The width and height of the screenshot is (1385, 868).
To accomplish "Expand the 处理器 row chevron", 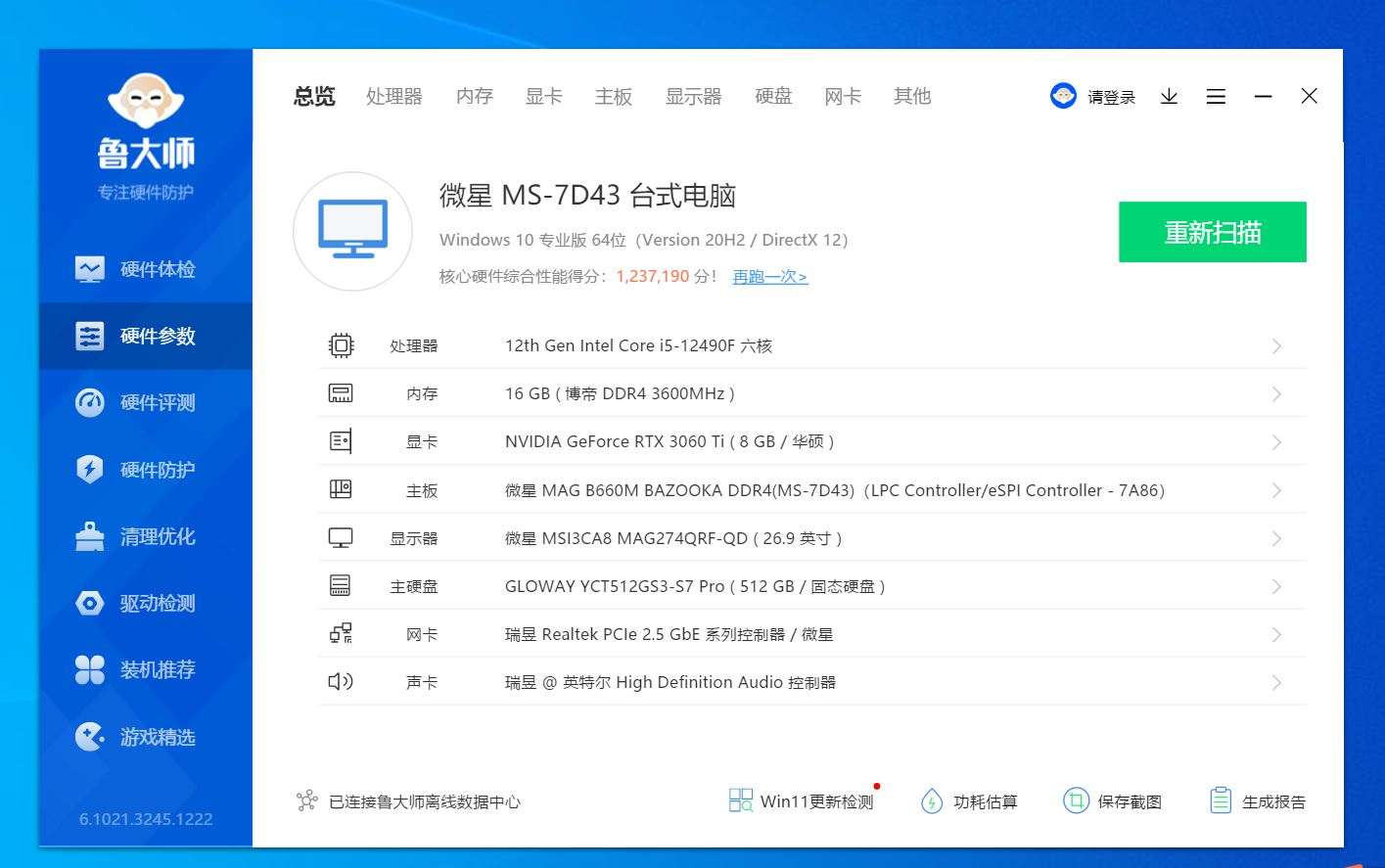I will [x=1276, y=346].
